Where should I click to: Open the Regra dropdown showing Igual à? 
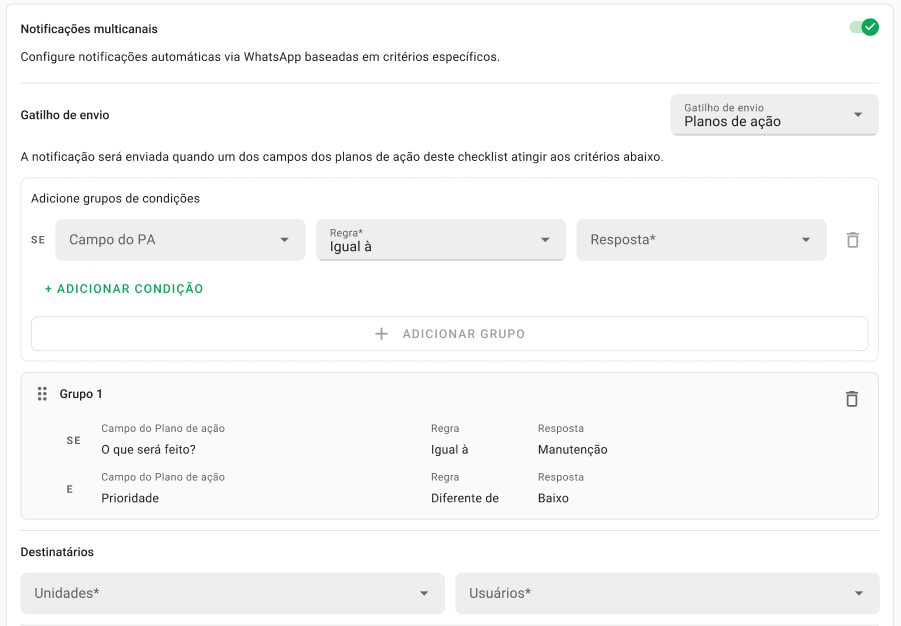pyautogui.click(x=441, y=240)
